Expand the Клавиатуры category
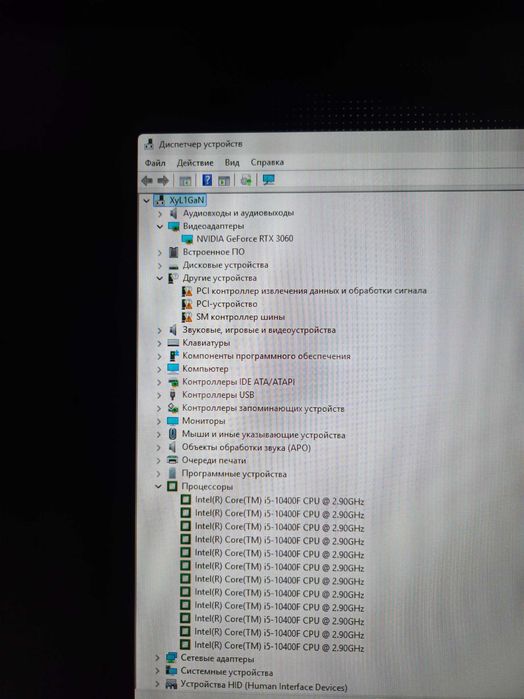The image size is (524, 699). coord(159,344)
